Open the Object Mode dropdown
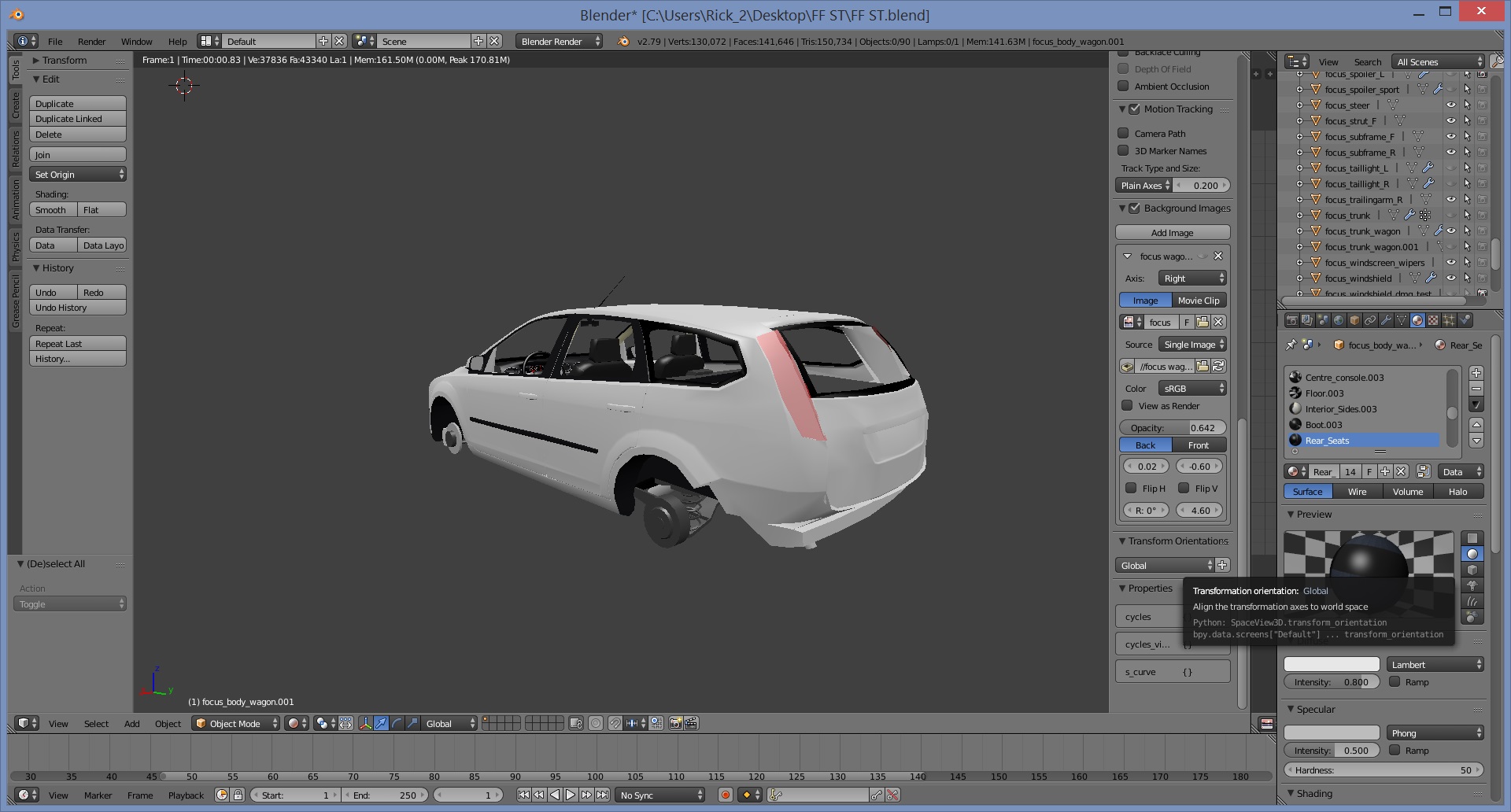Image resolution: width=1511 pixels, height=812 pixels. click(236, 723)
